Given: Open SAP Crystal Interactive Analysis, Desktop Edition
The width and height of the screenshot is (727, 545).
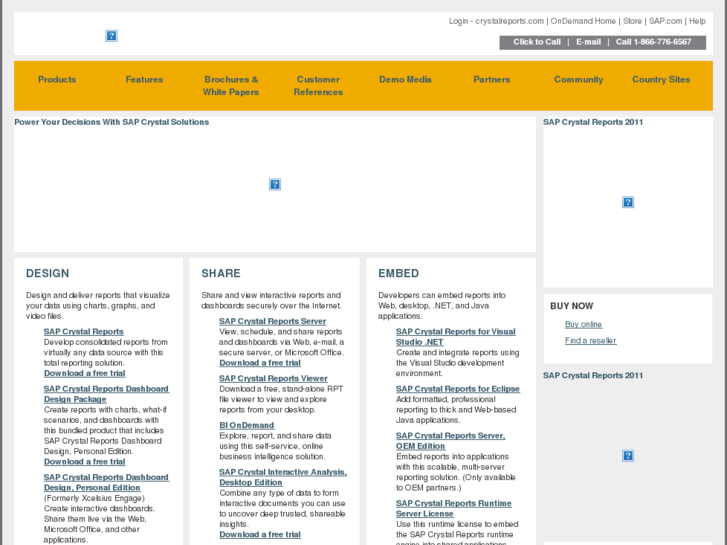Looking at the screenshot, I should [283, 477].
